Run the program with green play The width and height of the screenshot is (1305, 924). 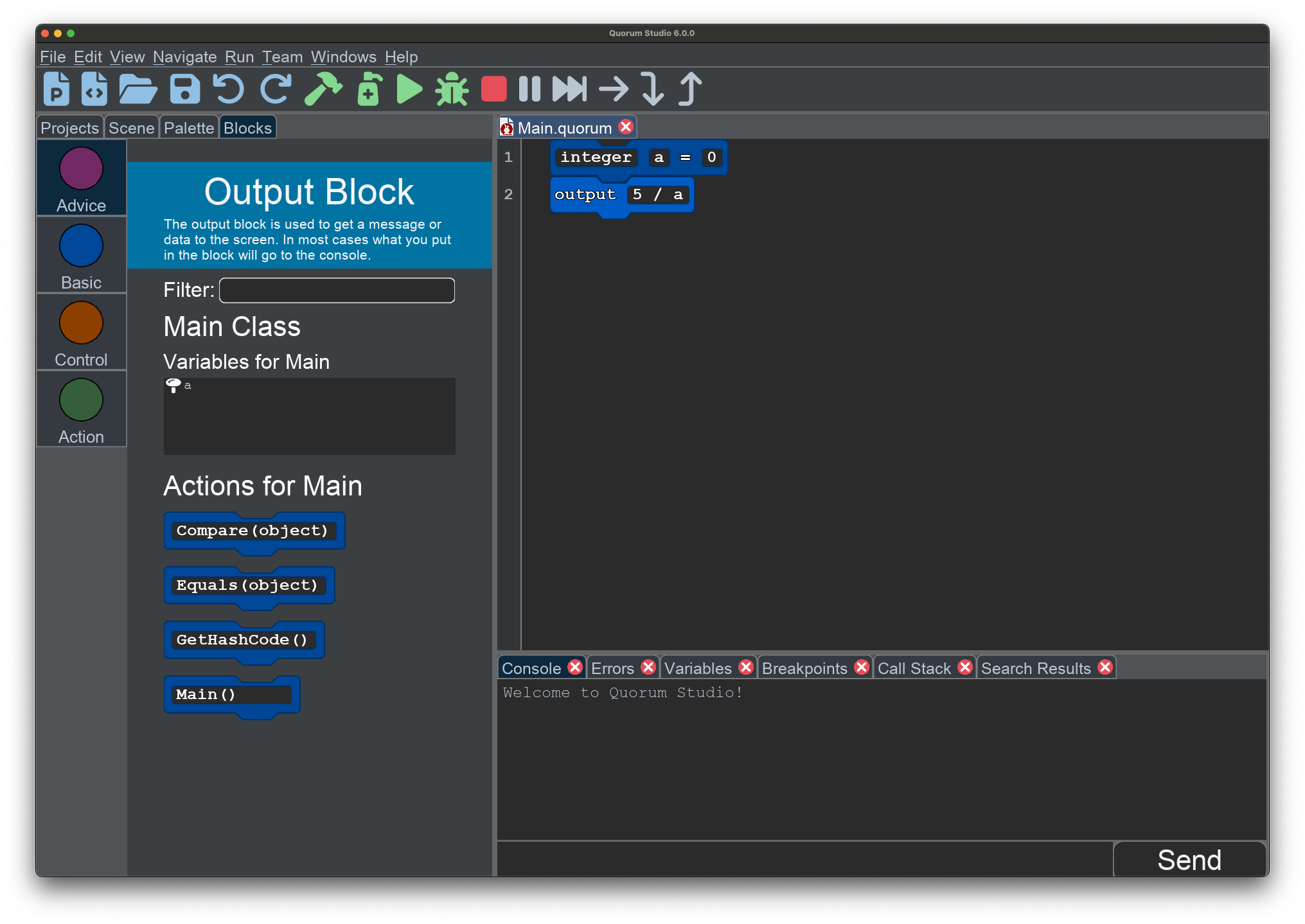tap(409, 89)
